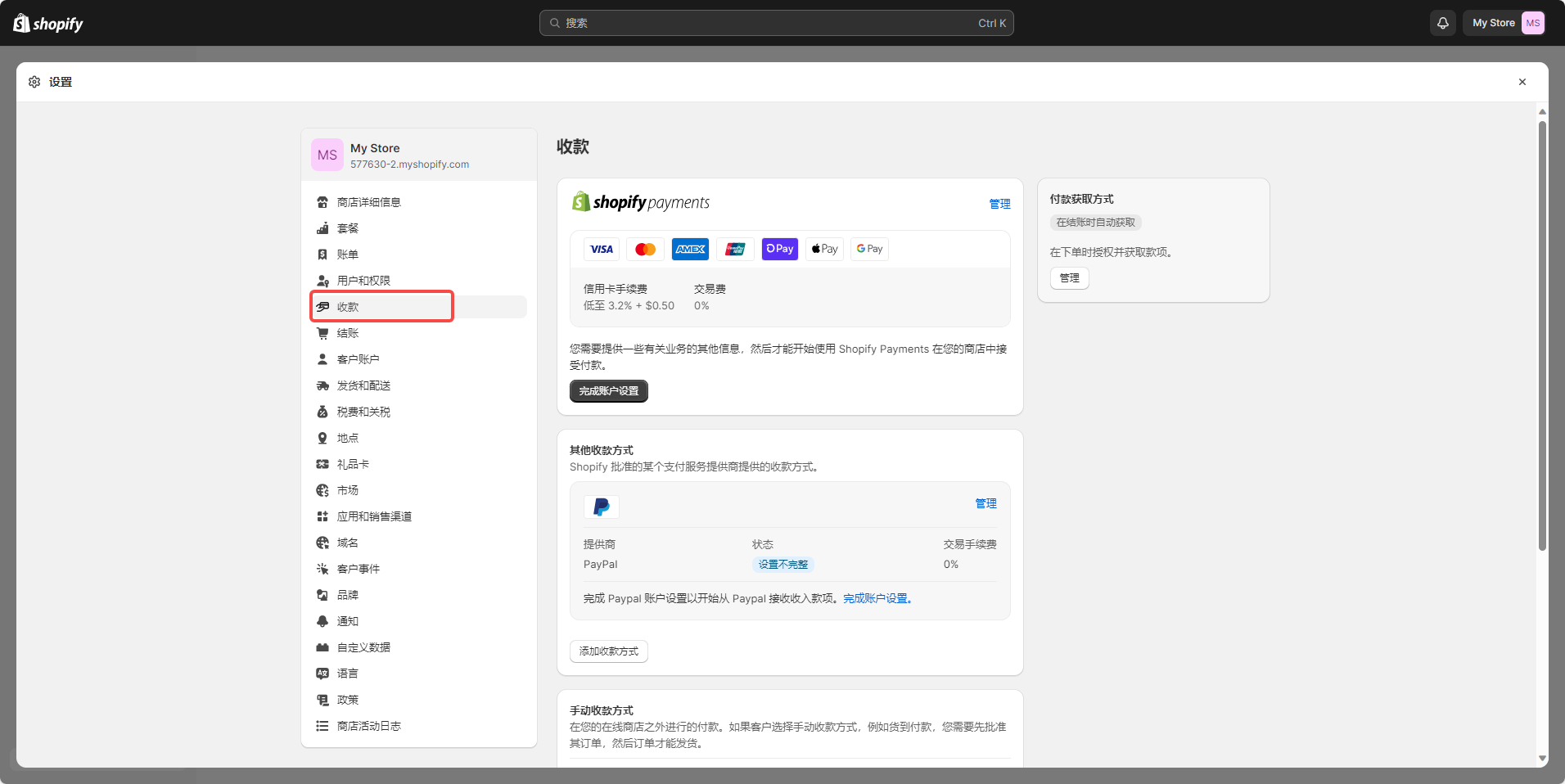Click the 添加收款方式 button
Screen dimensions: 1565x784
[609, 651]
